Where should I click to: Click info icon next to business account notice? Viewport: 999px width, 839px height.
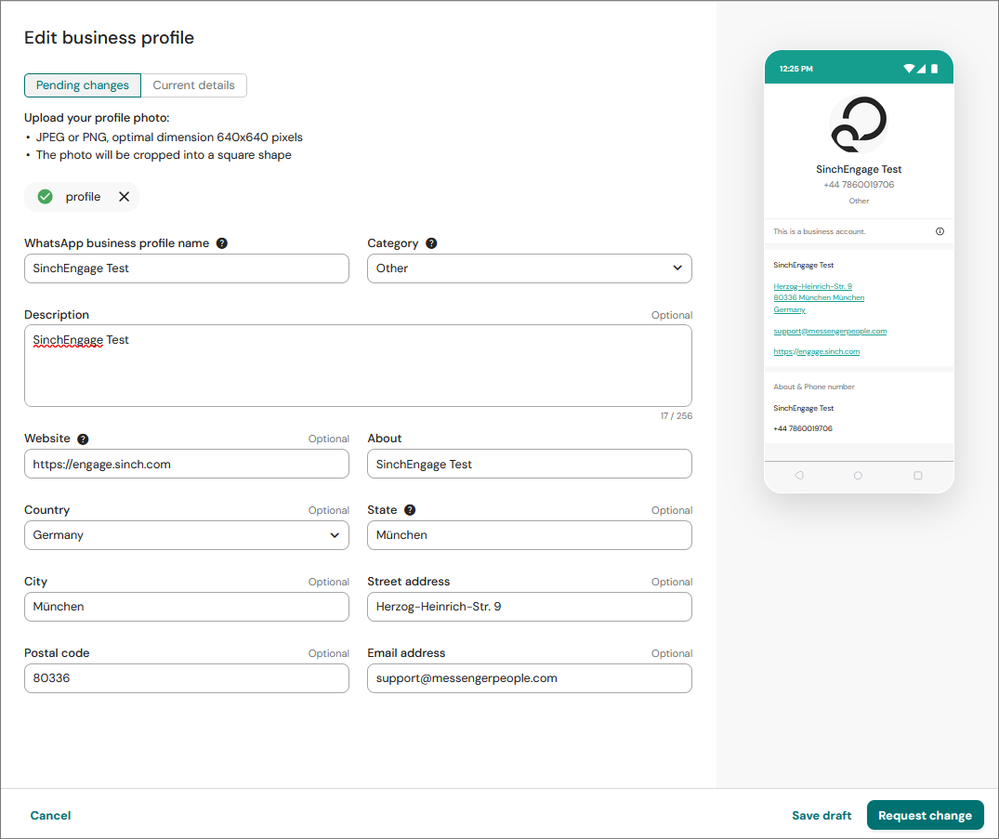(x=939, y=231)
